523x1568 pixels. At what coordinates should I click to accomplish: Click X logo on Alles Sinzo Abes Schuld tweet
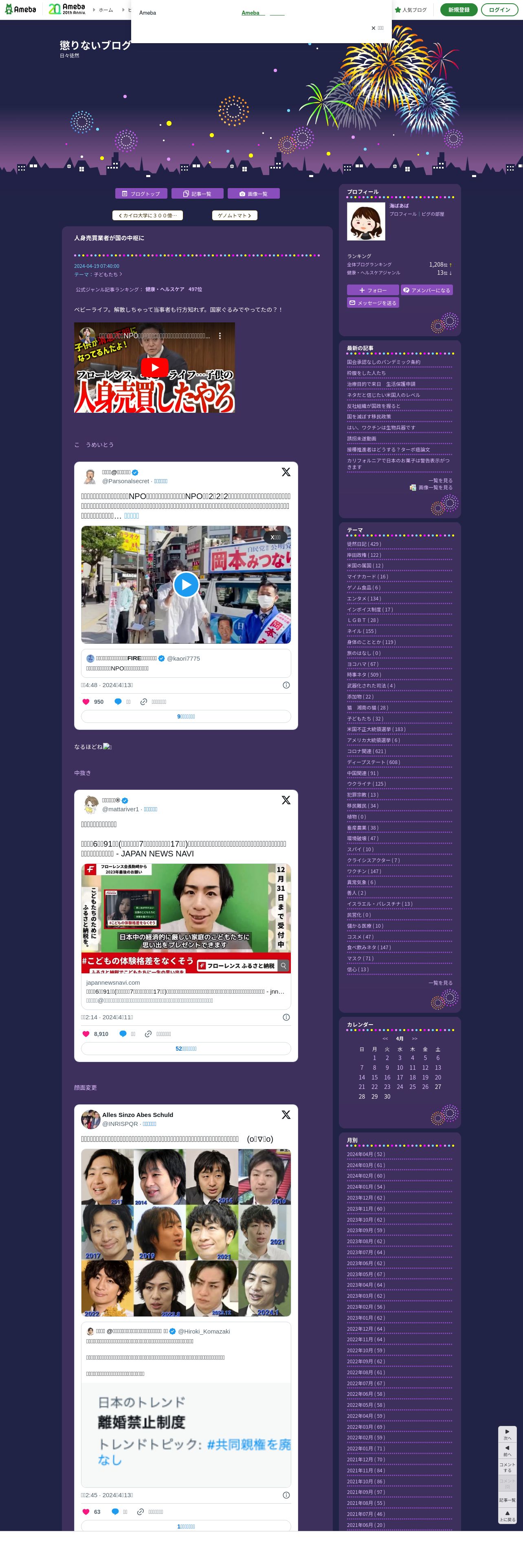tap(286, 1115)
